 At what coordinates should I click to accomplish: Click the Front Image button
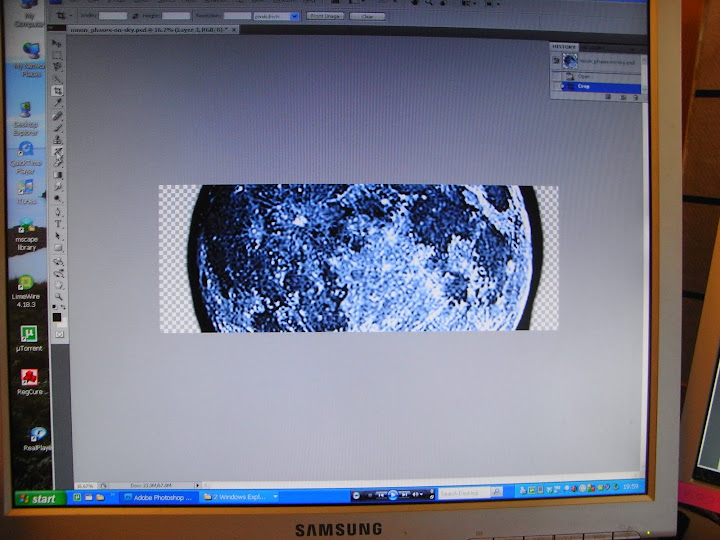[x=325, y=16]
